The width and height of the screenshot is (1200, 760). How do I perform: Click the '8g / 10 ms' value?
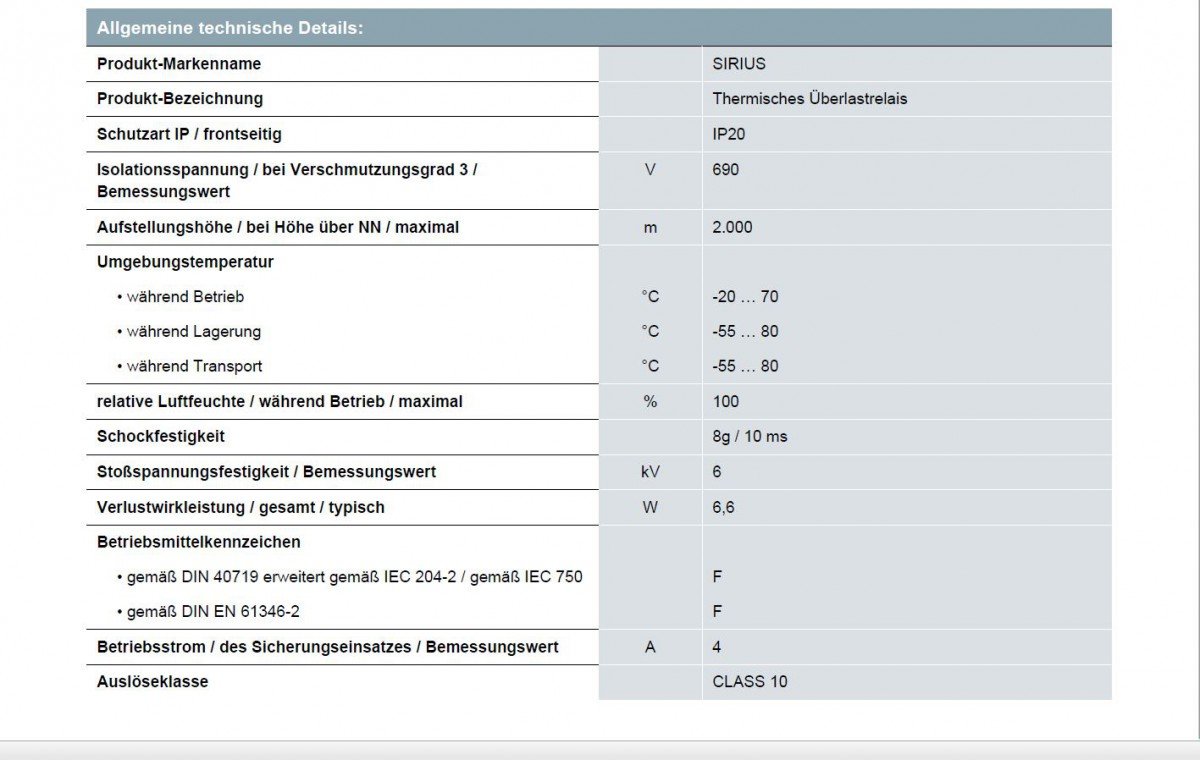coord(750,437)
